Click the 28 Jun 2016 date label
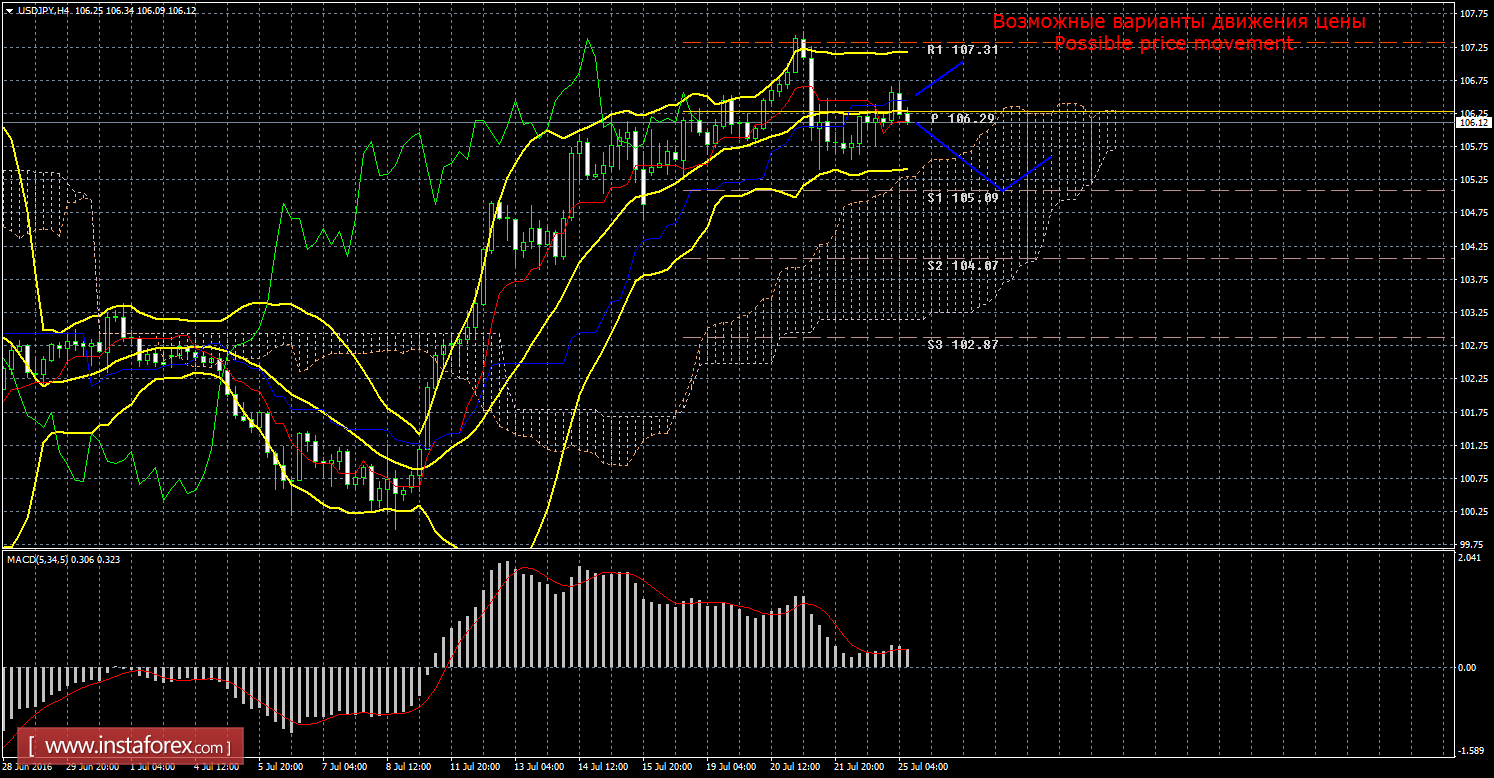 click(29, 767)
